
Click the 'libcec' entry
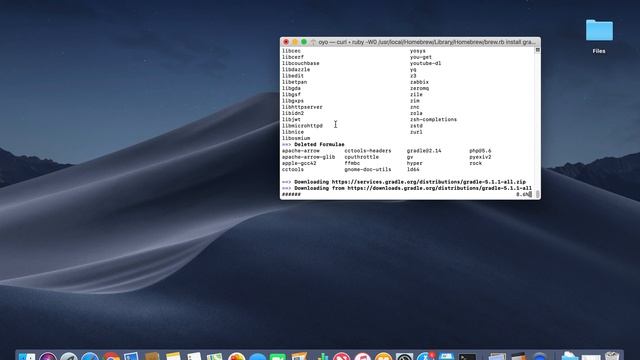pos(291,51)
